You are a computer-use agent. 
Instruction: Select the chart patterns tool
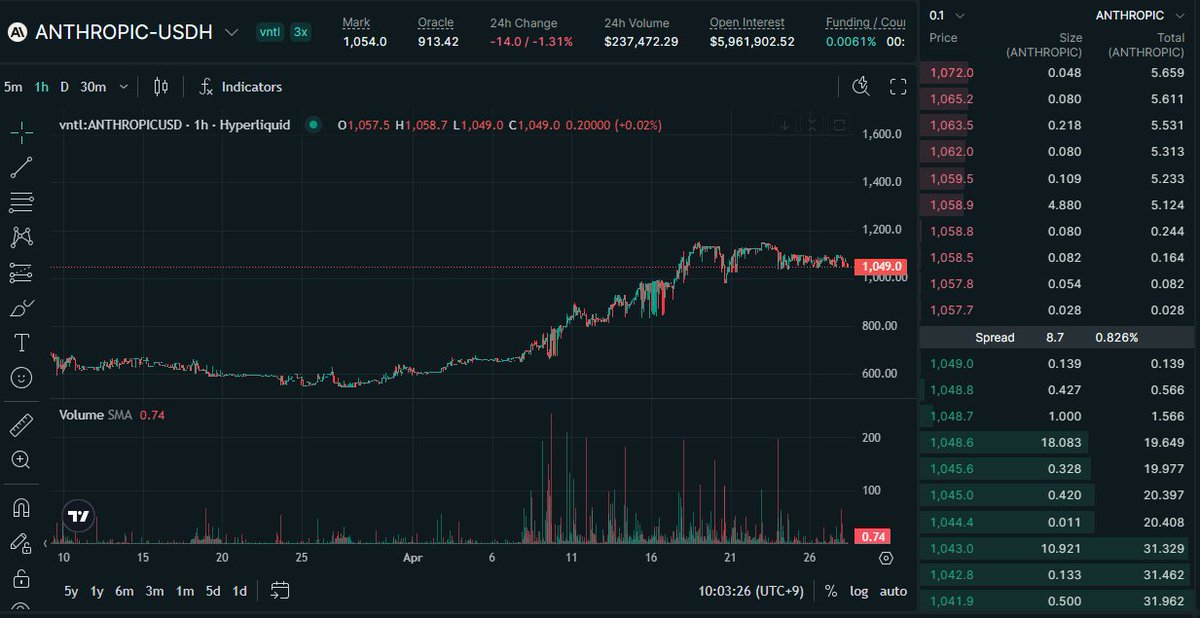coord(21,237)
